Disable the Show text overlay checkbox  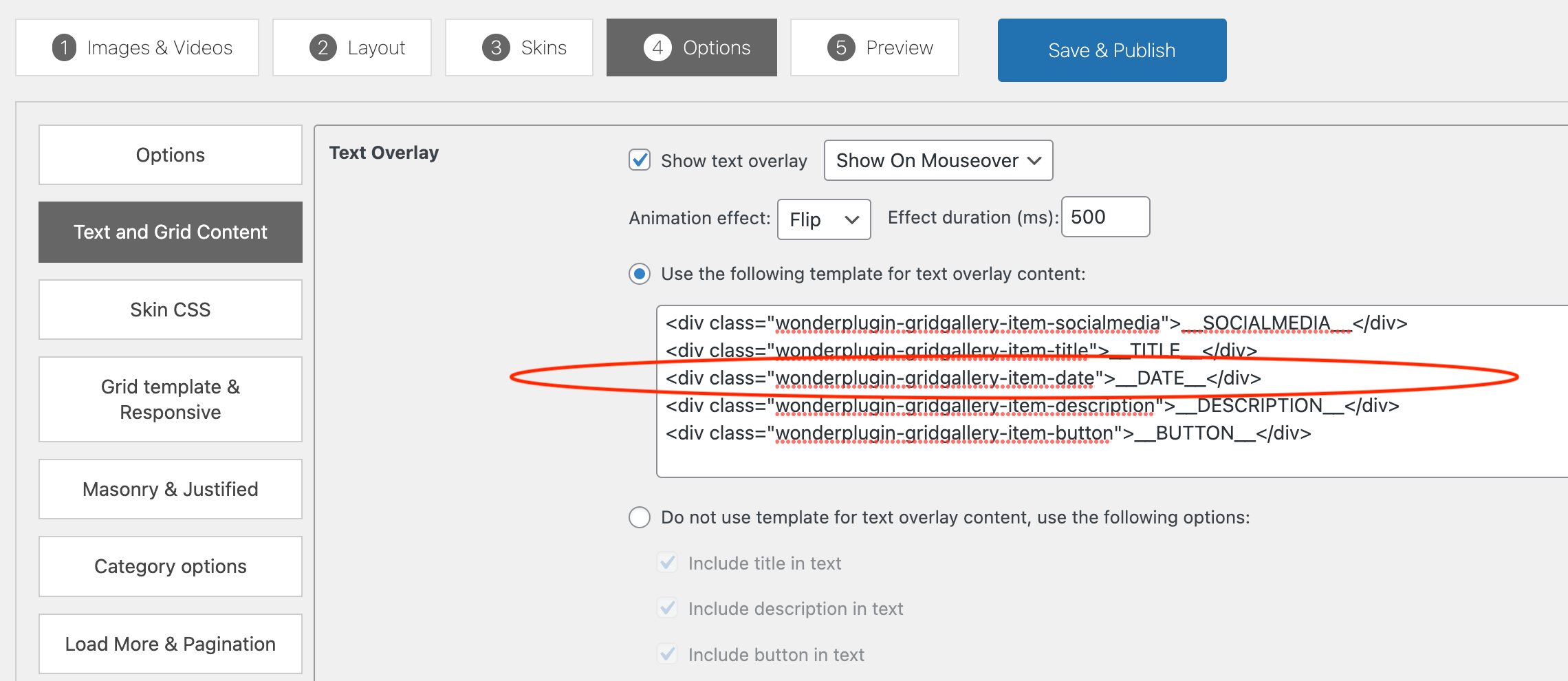[639, 160]
